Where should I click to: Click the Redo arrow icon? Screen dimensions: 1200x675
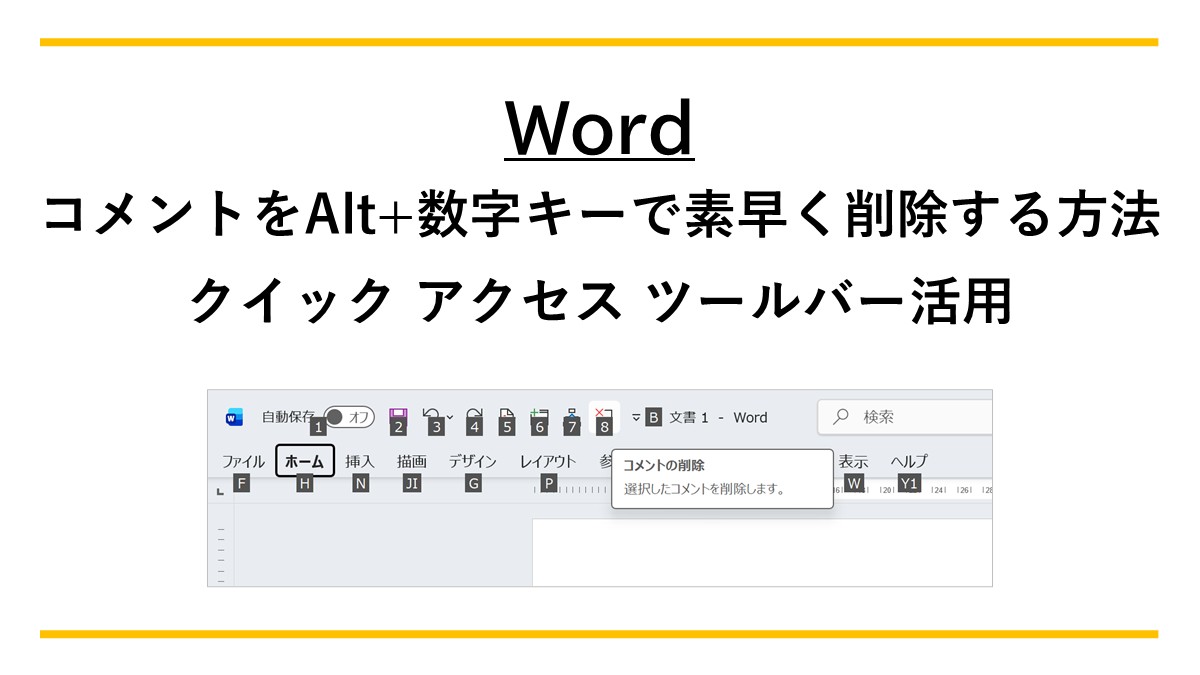pyautogui.click(x=474, y=415)
